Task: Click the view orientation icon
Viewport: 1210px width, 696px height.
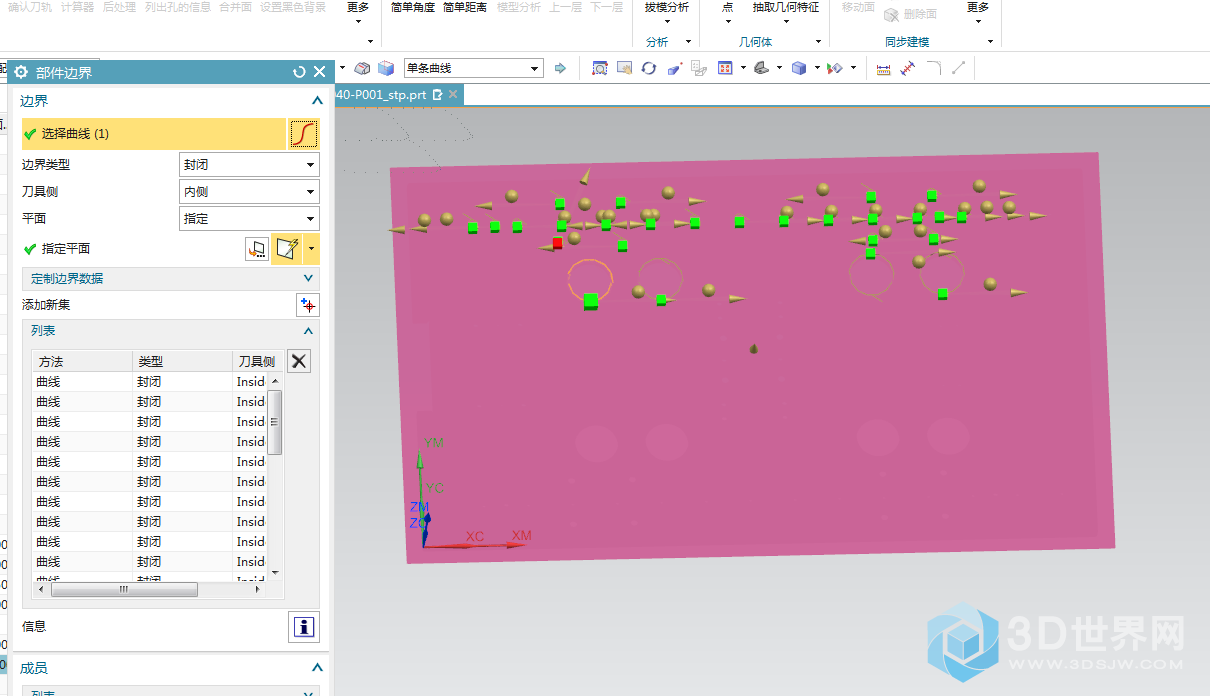Action: click(x=761, y=69)
